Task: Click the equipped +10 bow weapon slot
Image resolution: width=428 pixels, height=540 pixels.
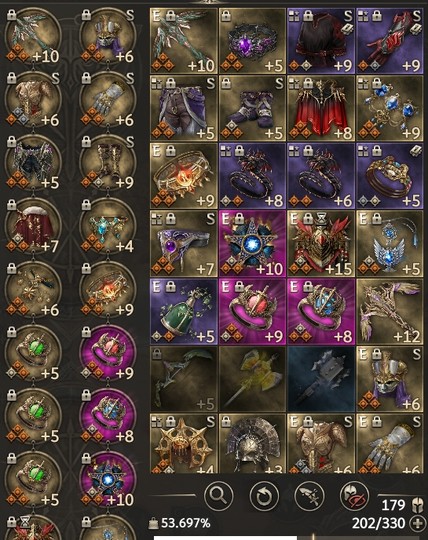Action: click(x=33, y=36)
